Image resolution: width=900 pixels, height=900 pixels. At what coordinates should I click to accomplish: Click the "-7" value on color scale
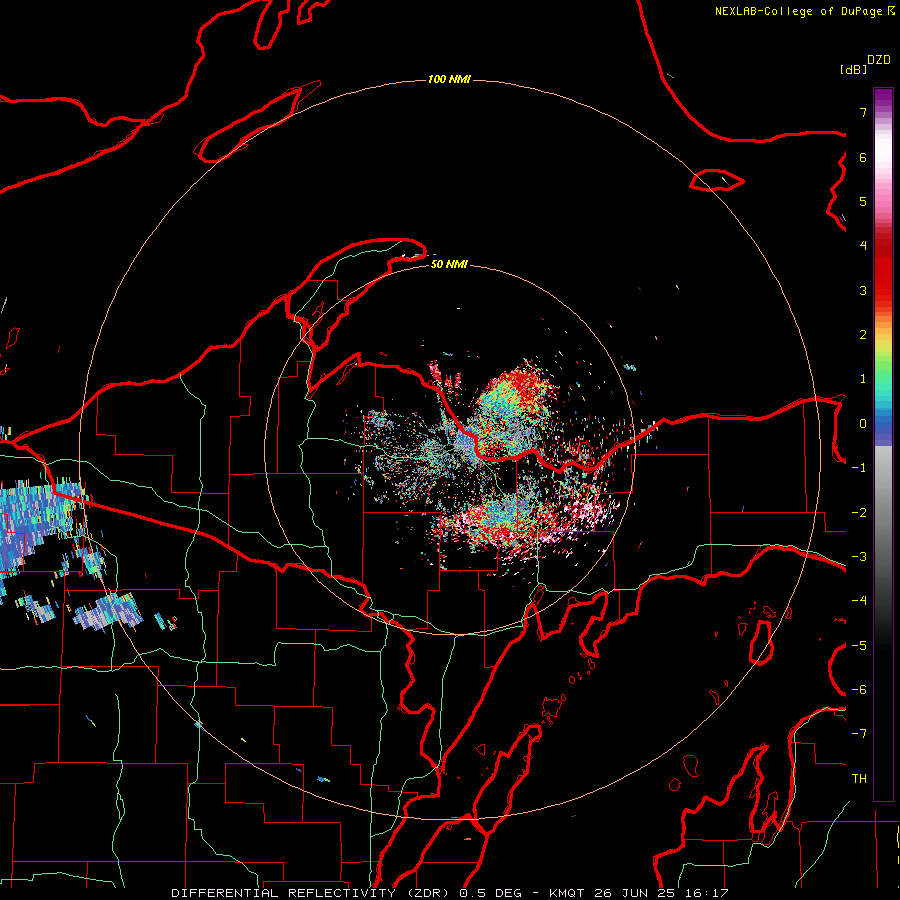tap(859, 734)
